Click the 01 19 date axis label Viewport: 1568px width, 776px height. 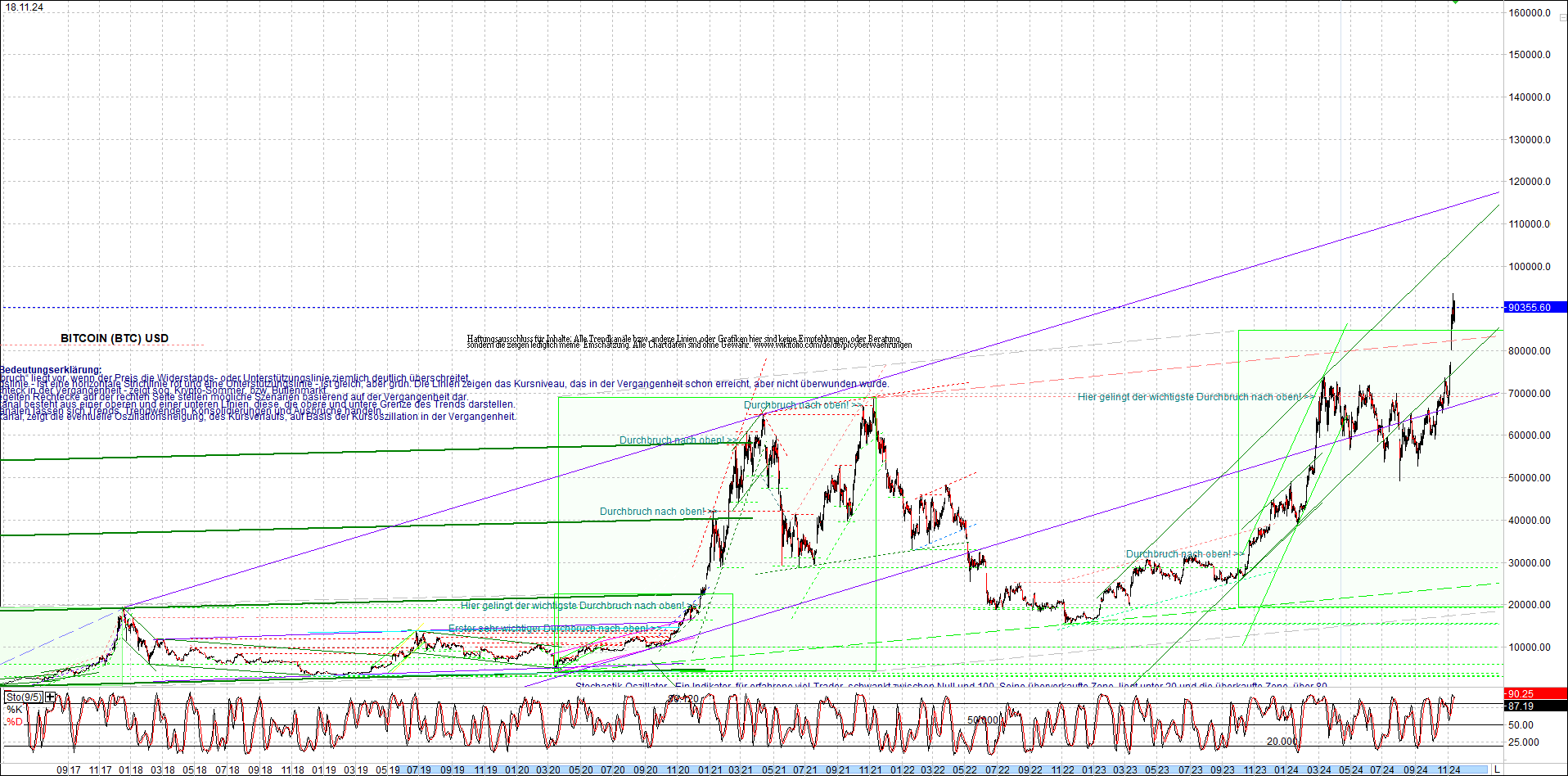pos(324,770)
